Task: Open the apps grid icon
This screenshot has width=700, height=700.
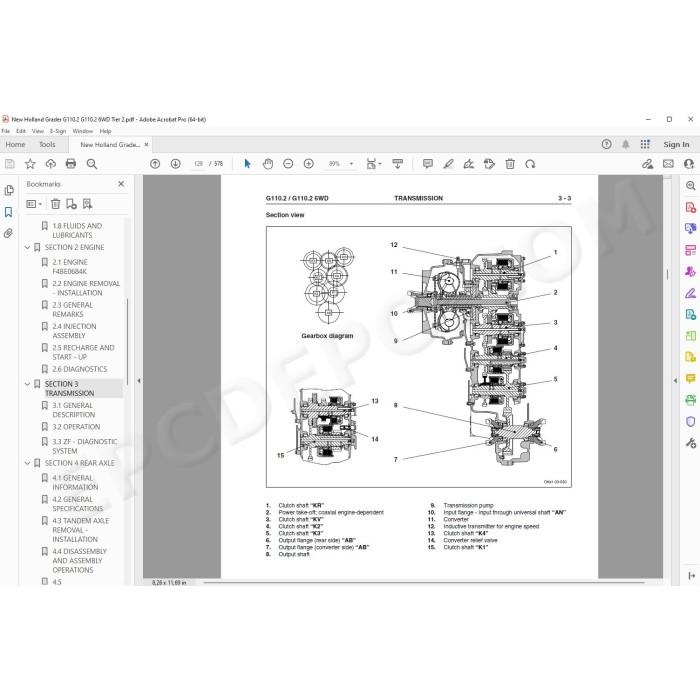Action: [x=645, y=144]
